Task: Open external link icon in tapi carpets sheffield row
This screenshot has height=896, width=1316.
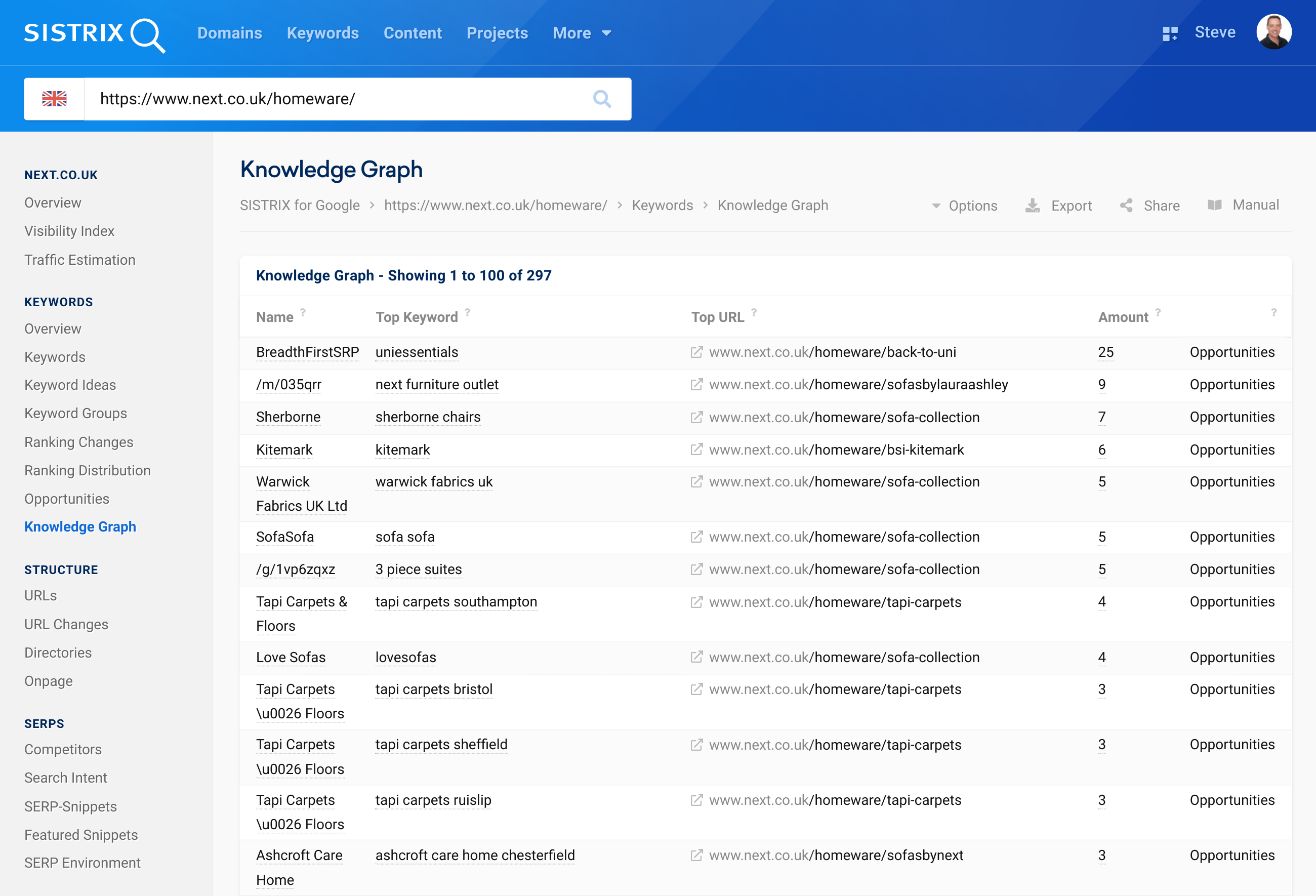Action: click(x=696, y=745)
